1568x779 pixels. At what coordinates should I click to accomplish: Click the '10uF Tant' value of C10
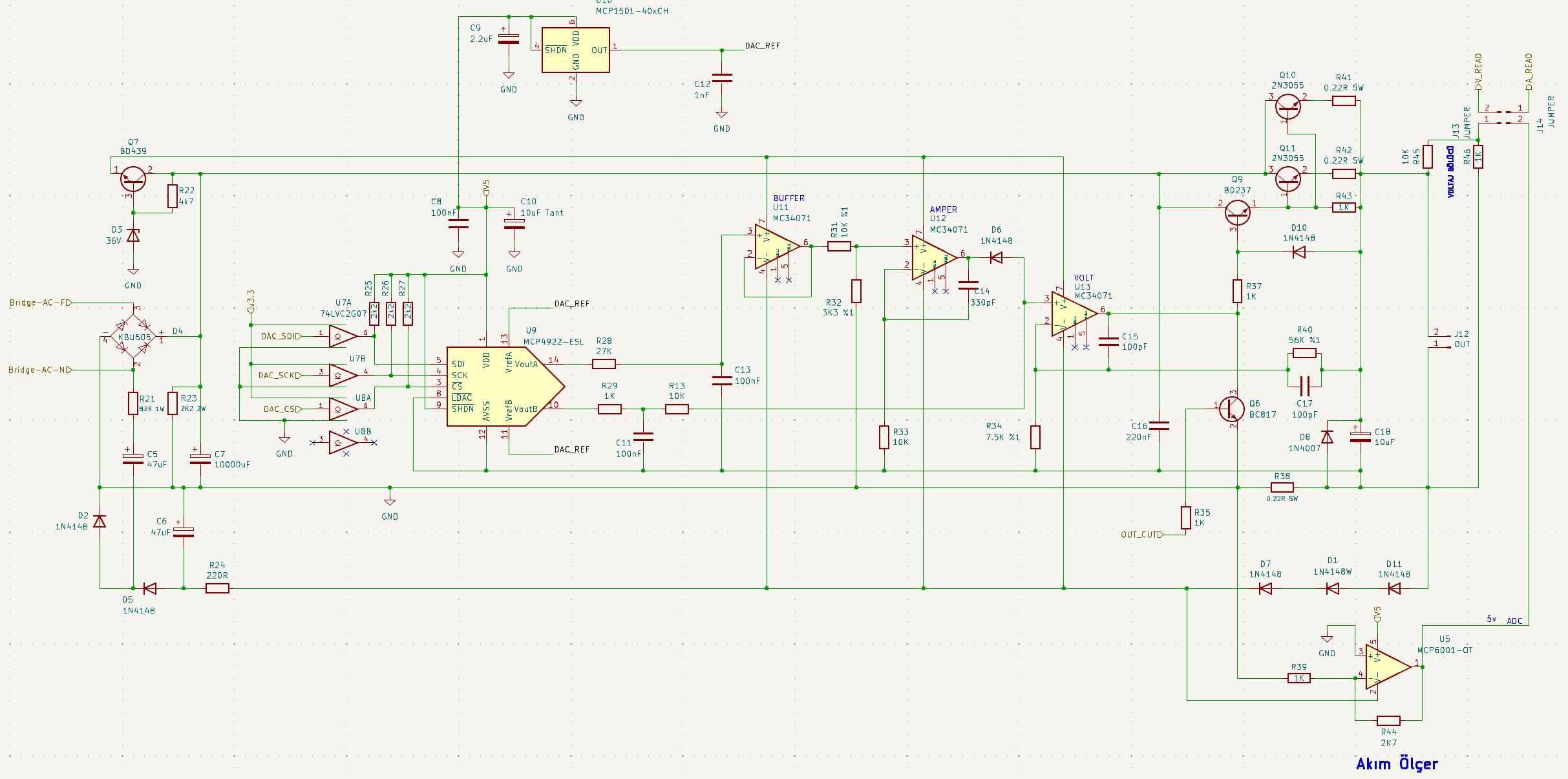(x=542, y=213)
